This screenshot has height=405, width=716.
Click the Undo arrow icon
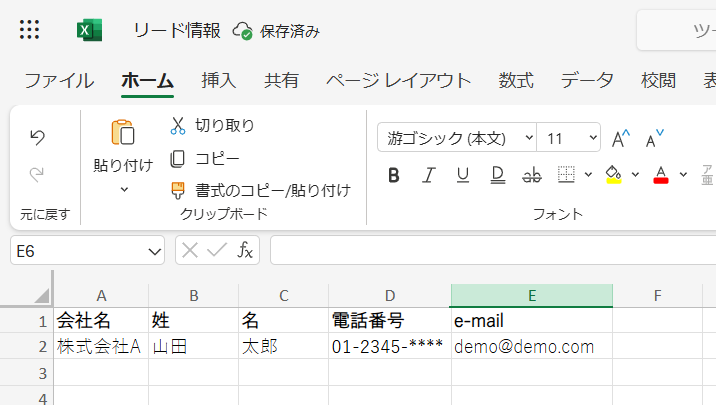click(x=37, y=137)
